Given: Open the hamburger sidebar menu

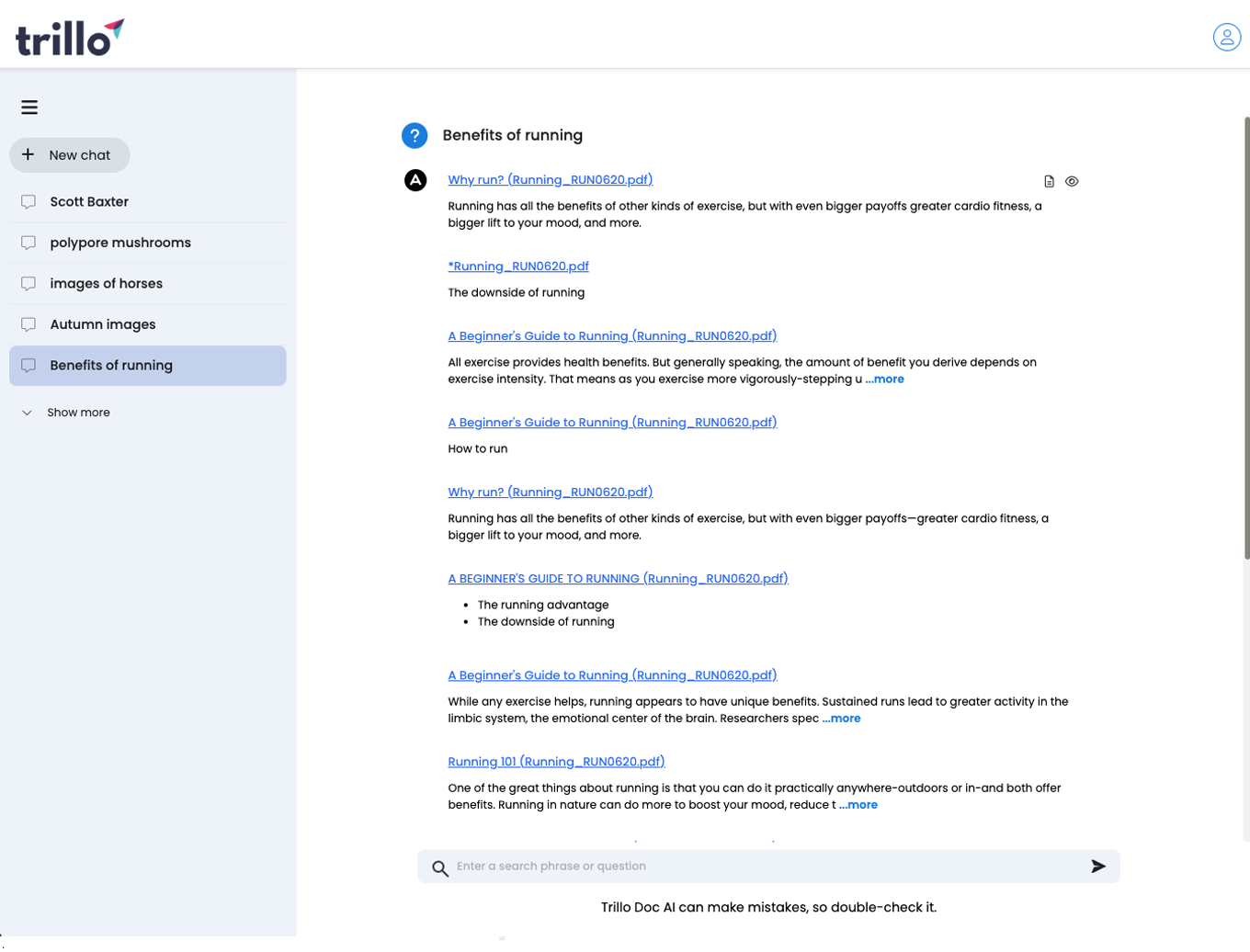Looking at the screenshot, I should 29,108.
